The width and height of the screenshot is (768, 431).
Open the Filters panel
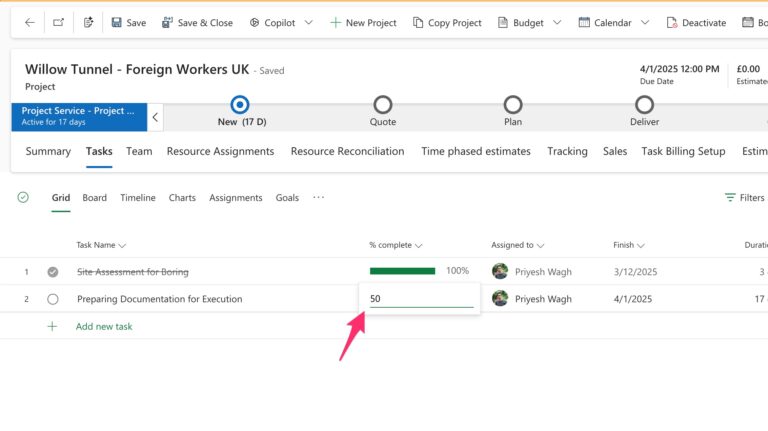click(744, 198)
